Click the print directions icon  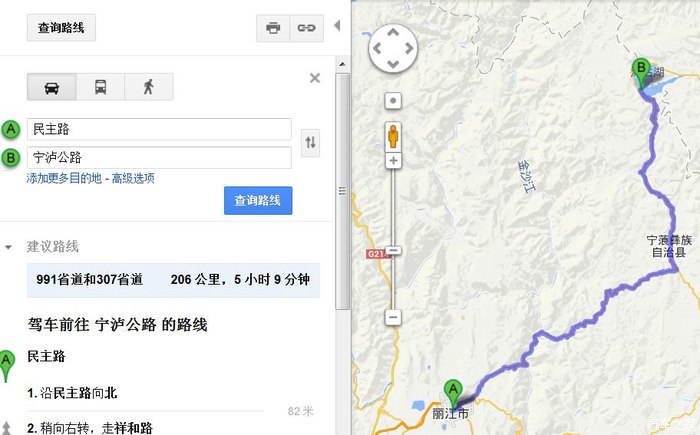click(273, 28)
